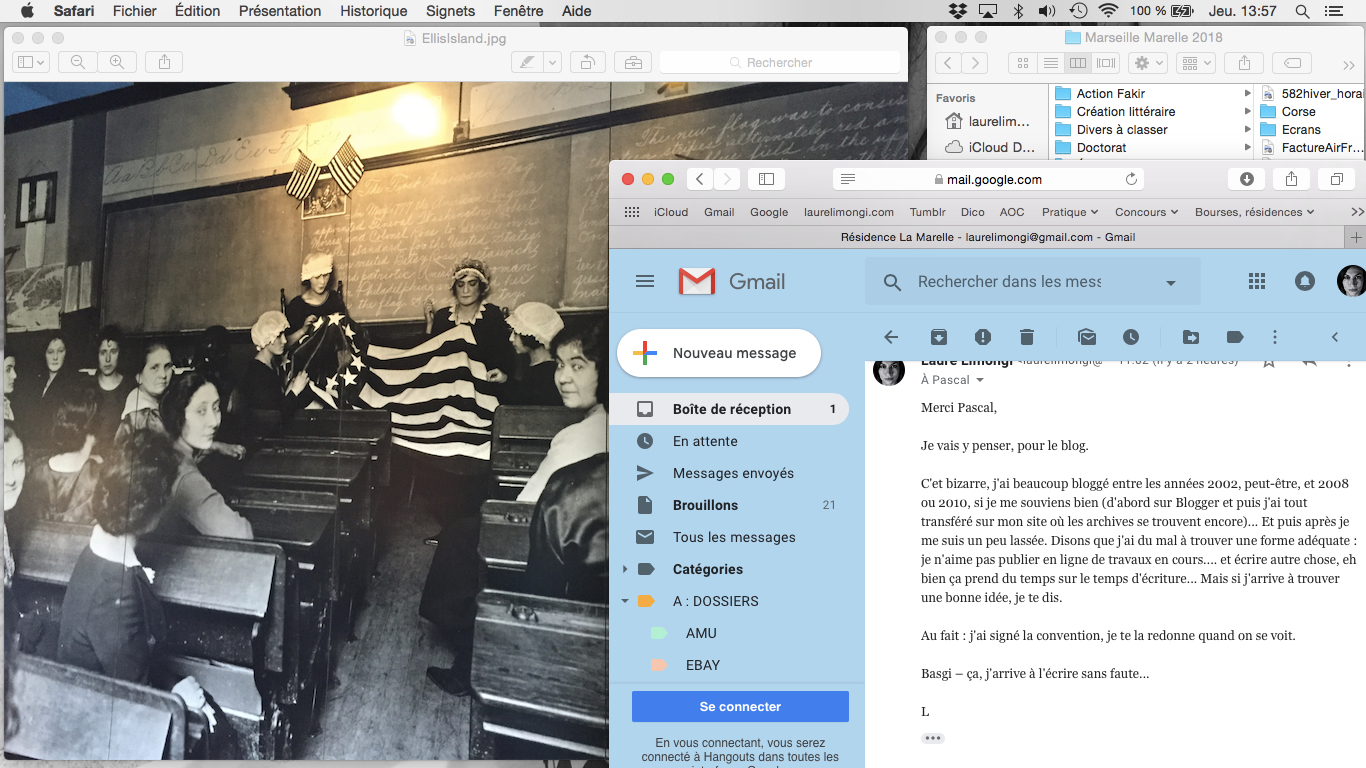Open the Historique menu
Screen dimensions: 1366x768
373,11
